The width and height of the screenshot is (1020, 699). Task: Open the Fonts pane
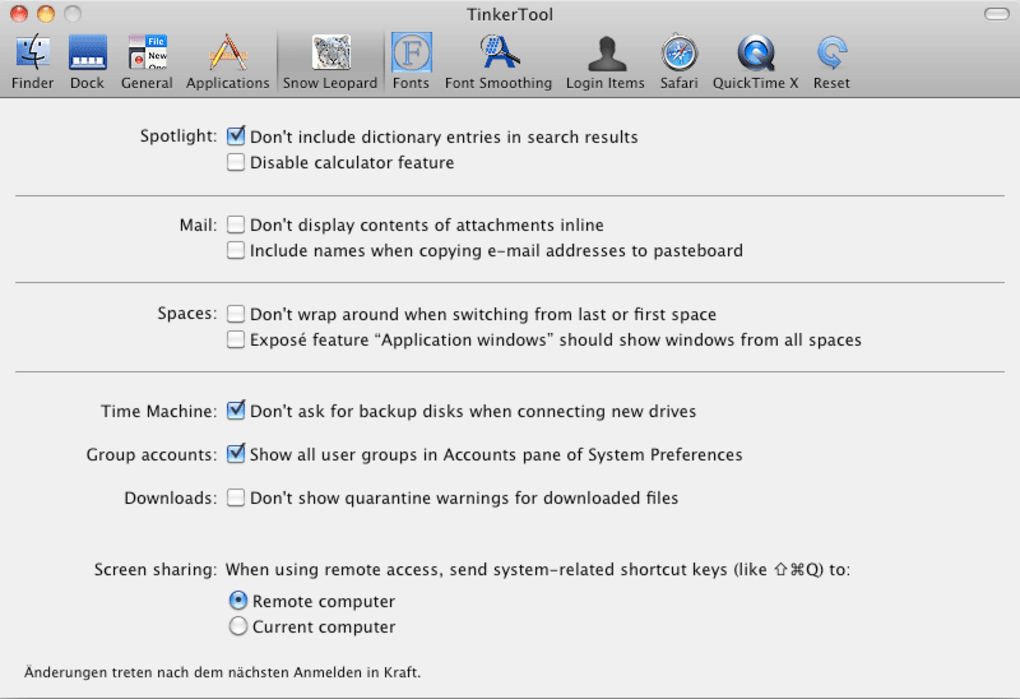tap(411, 62)
